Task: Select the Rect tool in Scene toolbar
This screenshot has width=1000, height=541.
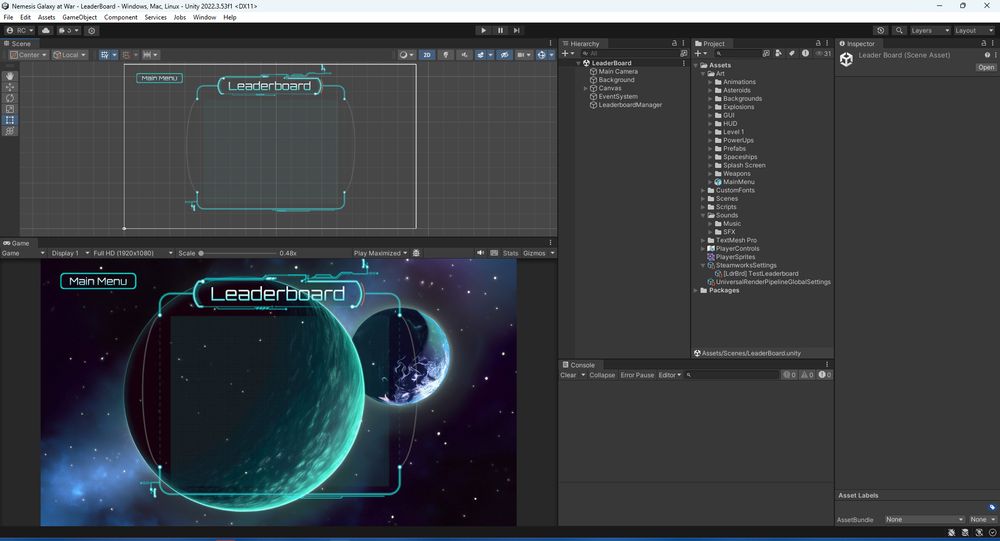Action: (10, 120)
